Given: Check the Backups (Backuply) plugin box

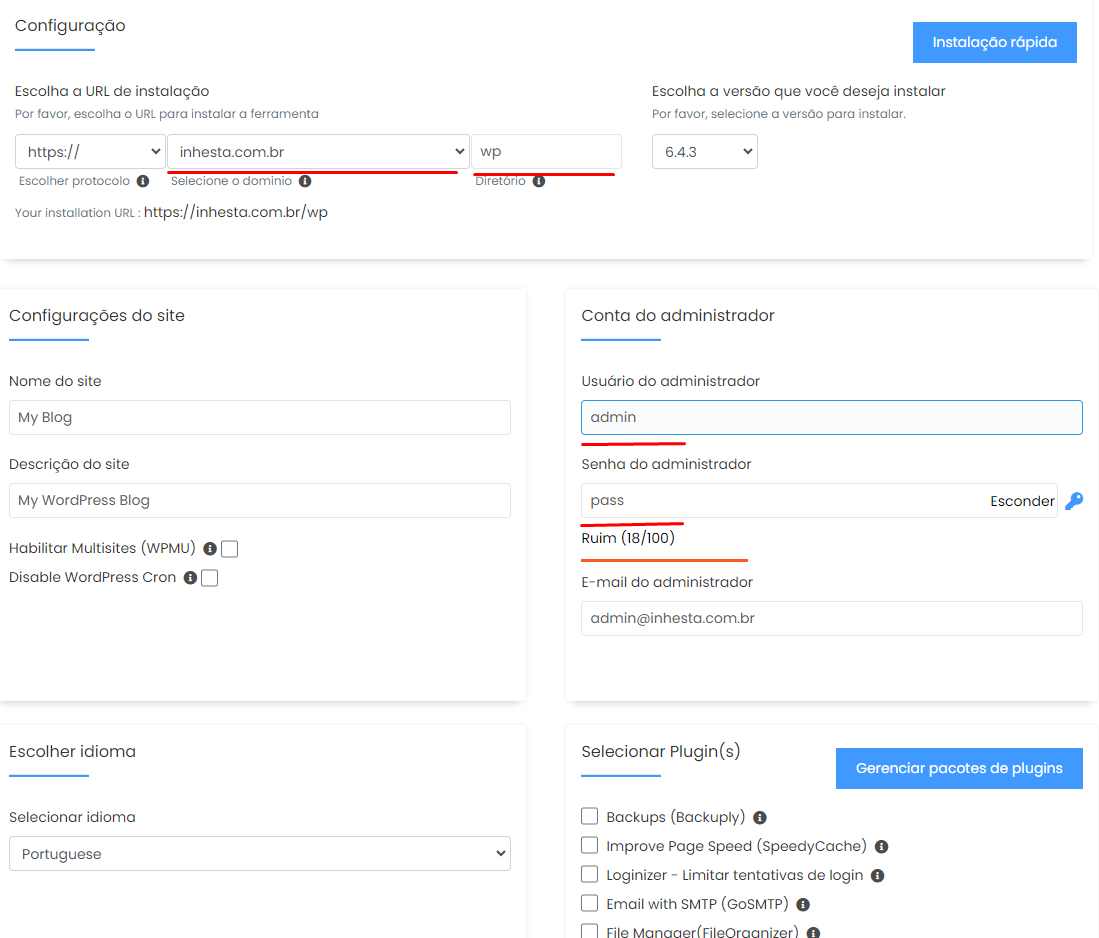Looking at the screenshot, I should point(589,816).
